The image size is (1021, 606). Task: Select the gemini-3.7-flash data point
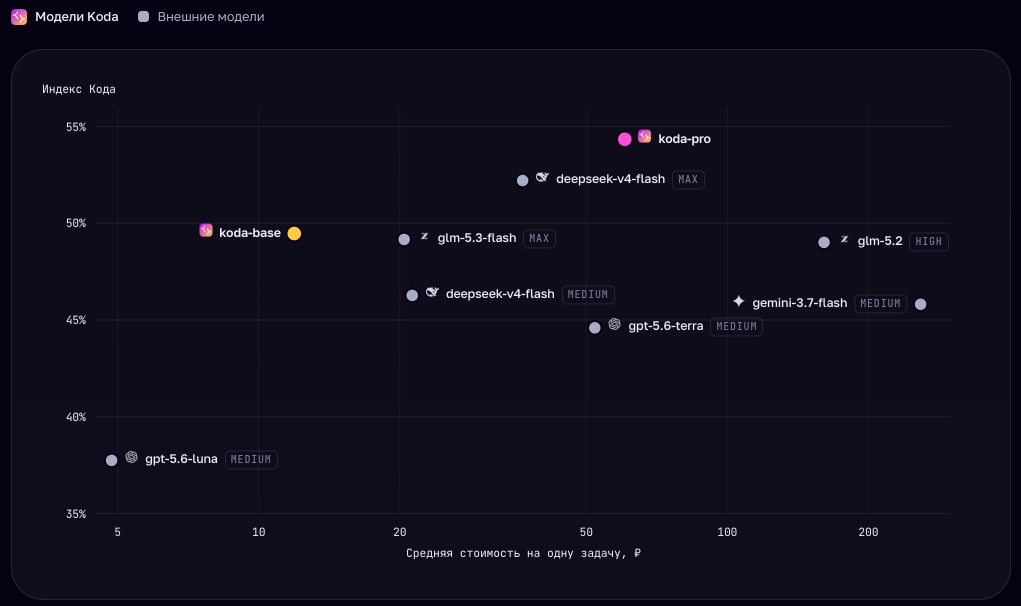click(x=921, y=304)
